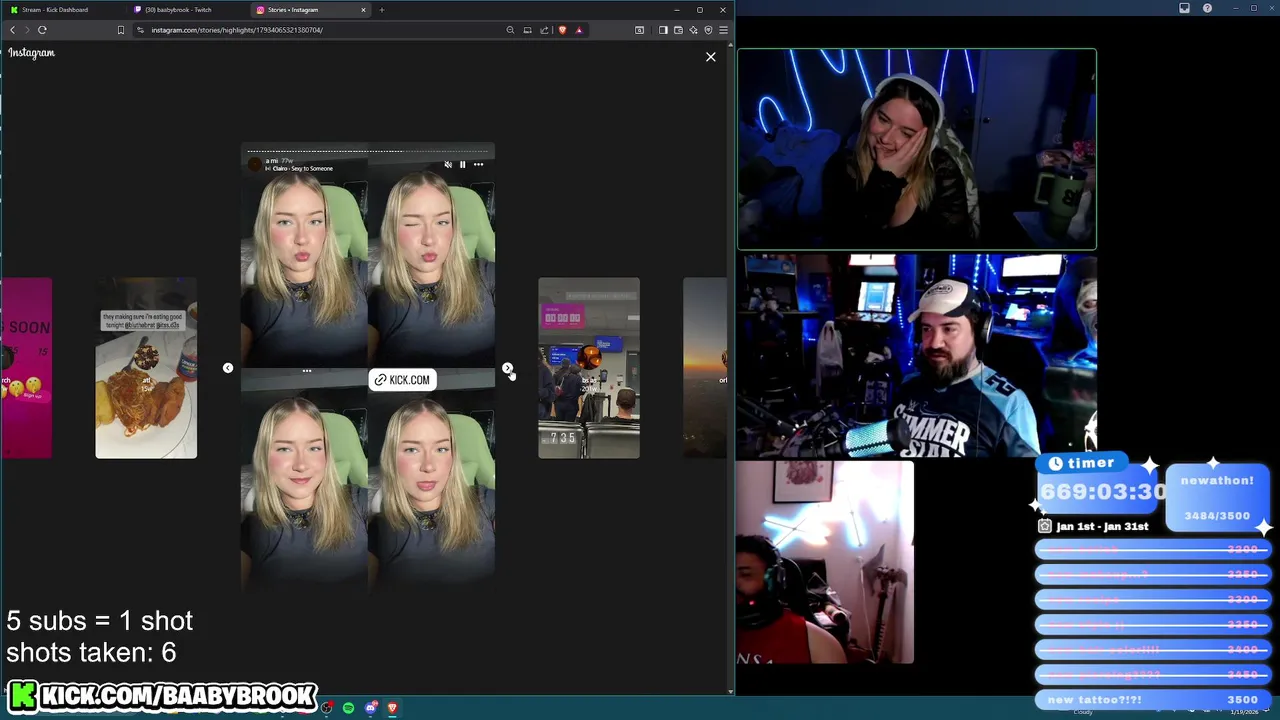Click the address bar URL
1280x720 pixels.
point(237,30)
